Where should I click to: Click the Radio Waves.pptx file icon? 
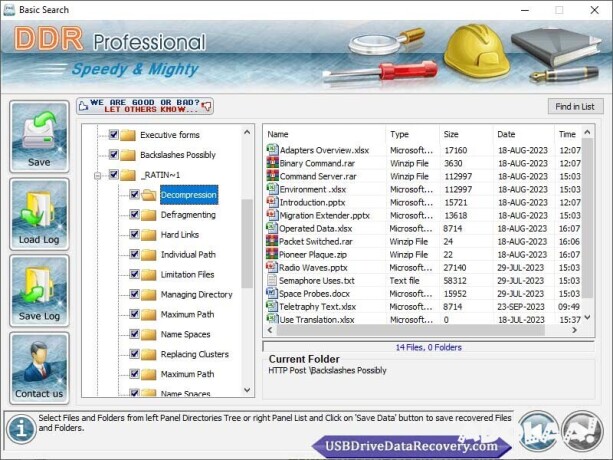(x=272, y=267)
